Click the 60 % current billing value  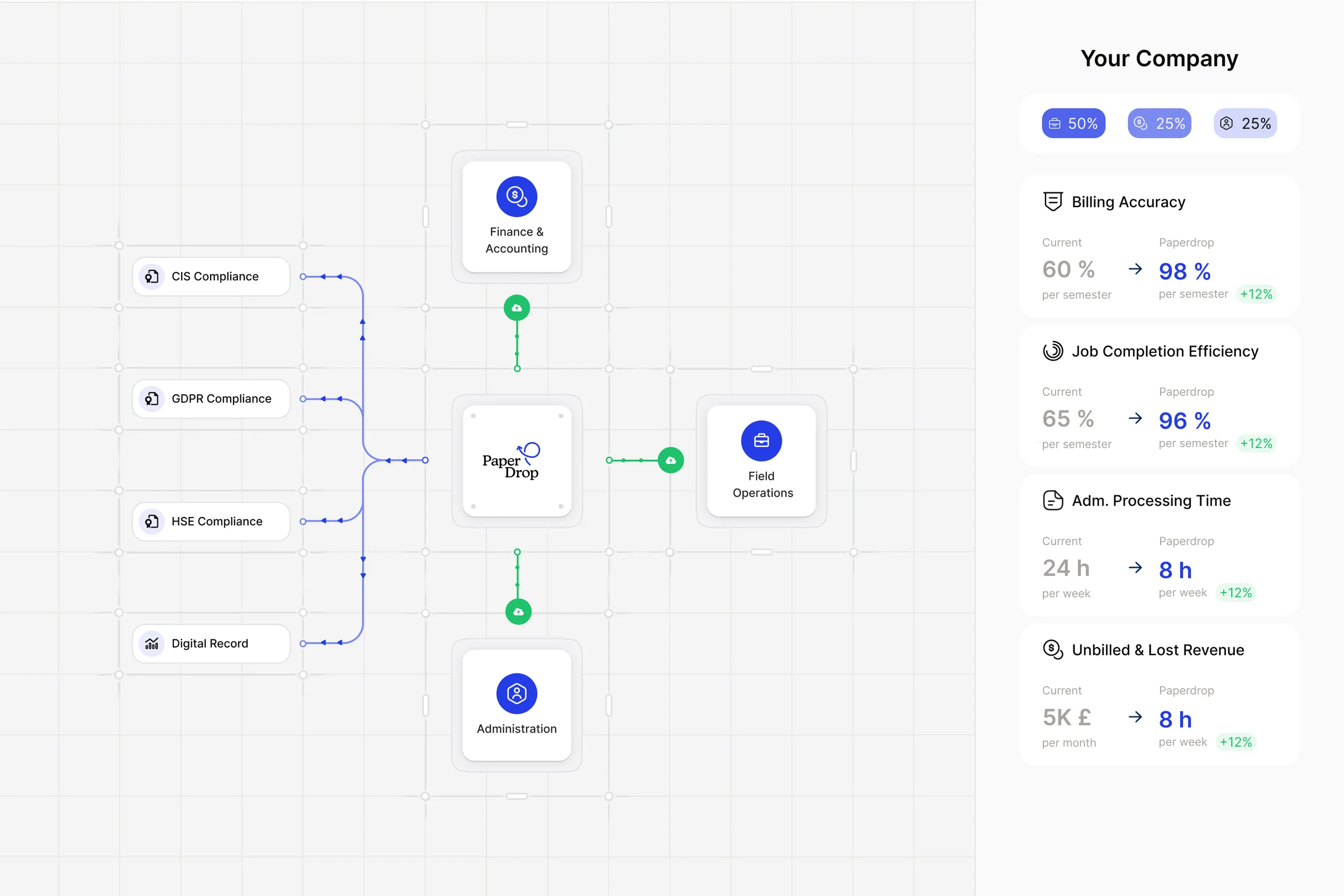[x=1068, y=269]
